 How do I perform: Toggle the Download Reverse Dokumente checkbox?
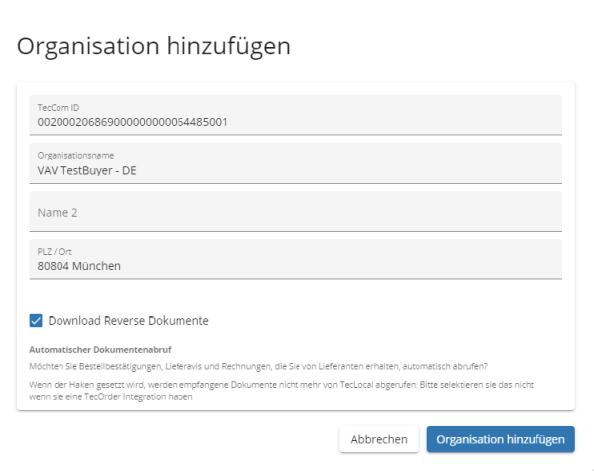coord(36,321)
